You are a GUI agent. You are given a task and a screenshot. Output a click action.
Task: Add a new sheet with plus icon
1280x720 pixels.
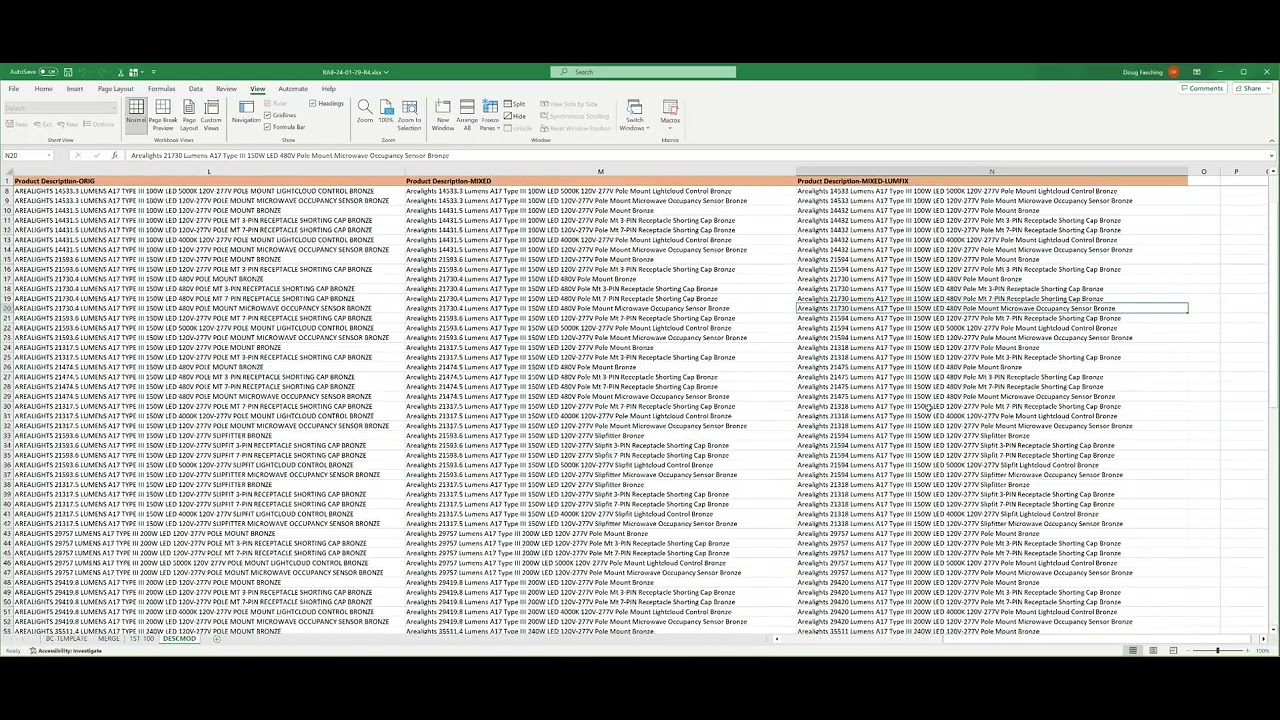coord(216,639)
